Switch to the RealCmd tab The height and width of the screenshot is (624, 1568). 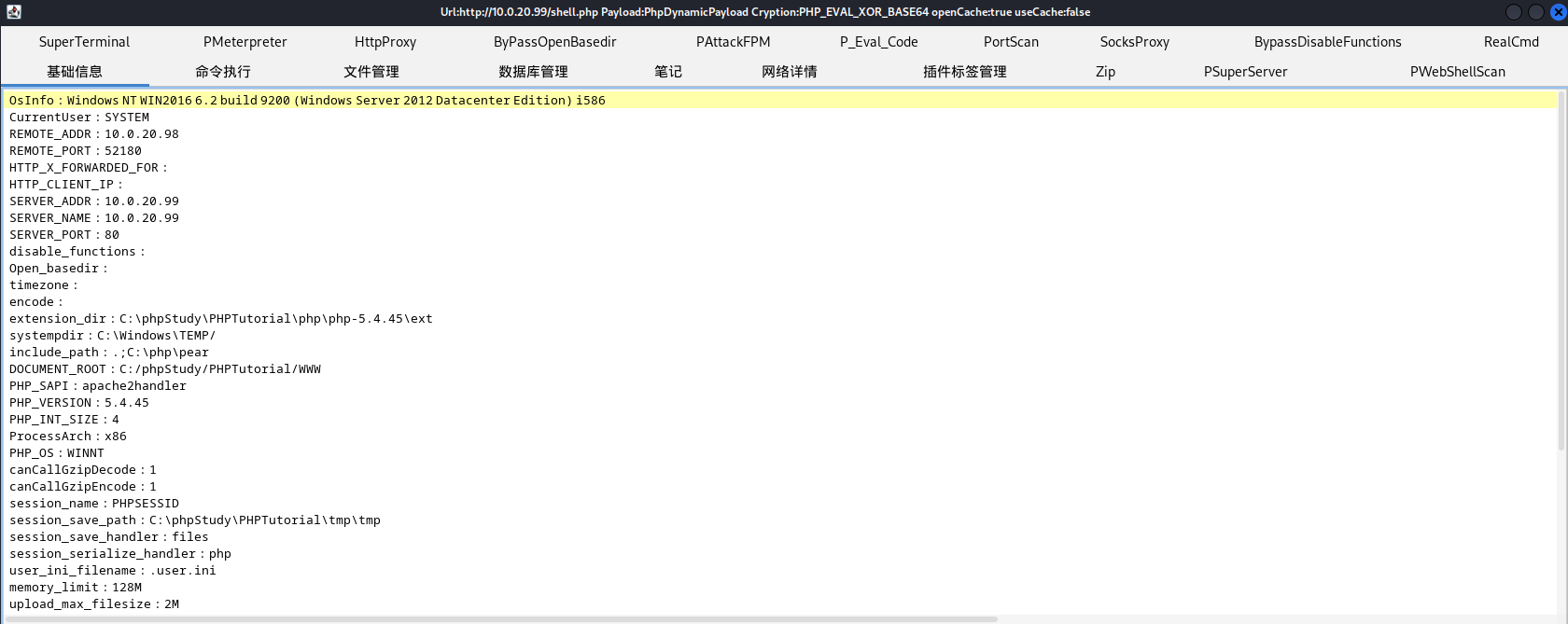click(1511, 42)
